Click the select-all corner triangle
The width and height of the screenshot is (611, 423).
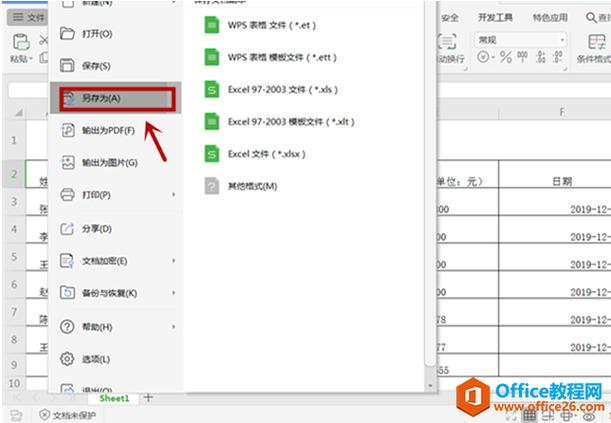pos(18,113)
